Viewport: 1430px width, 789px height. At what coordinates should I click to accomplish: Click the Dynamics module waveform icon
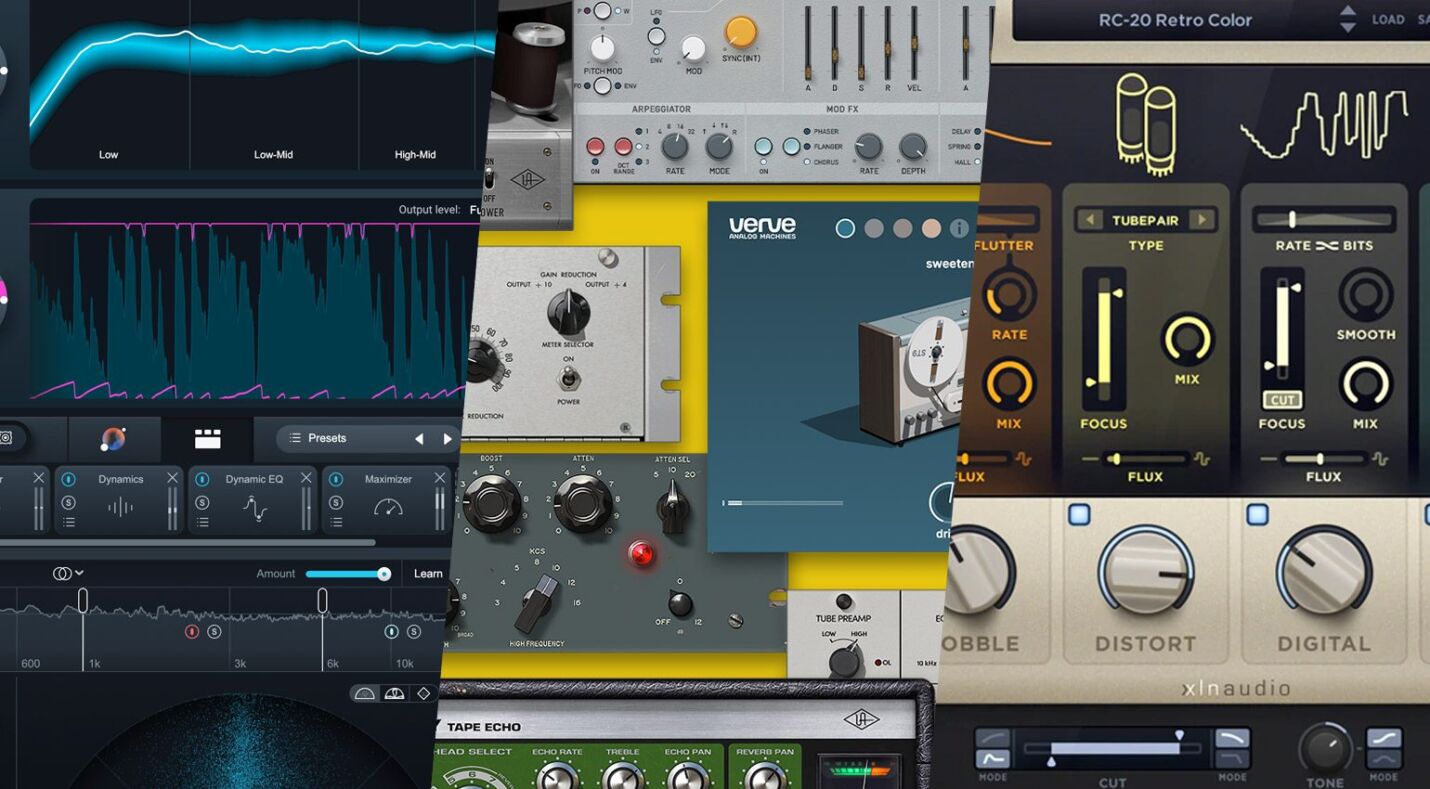point(119,507)
